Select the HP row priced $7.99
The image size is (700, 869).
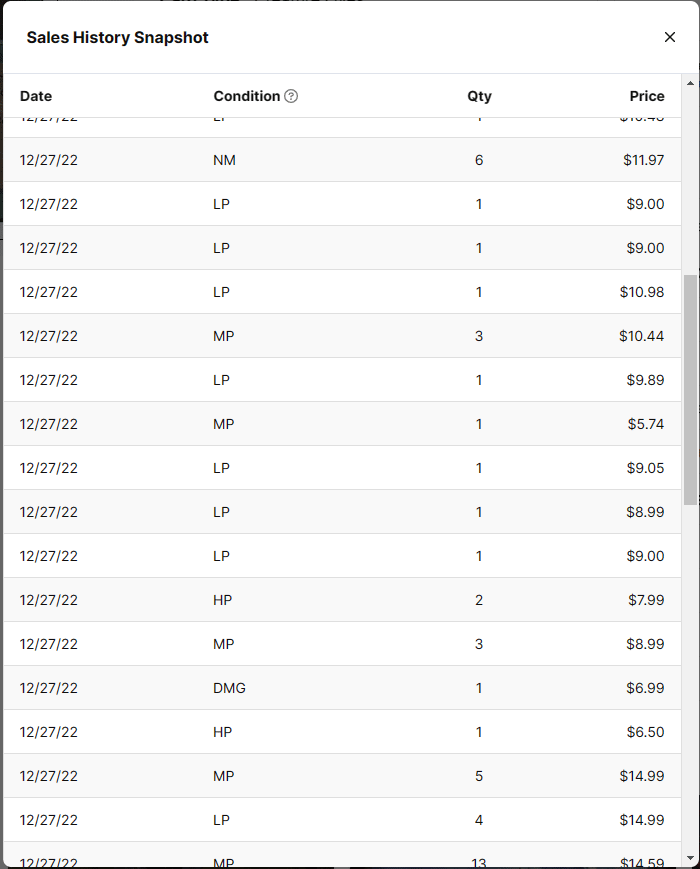coord(340,600)
